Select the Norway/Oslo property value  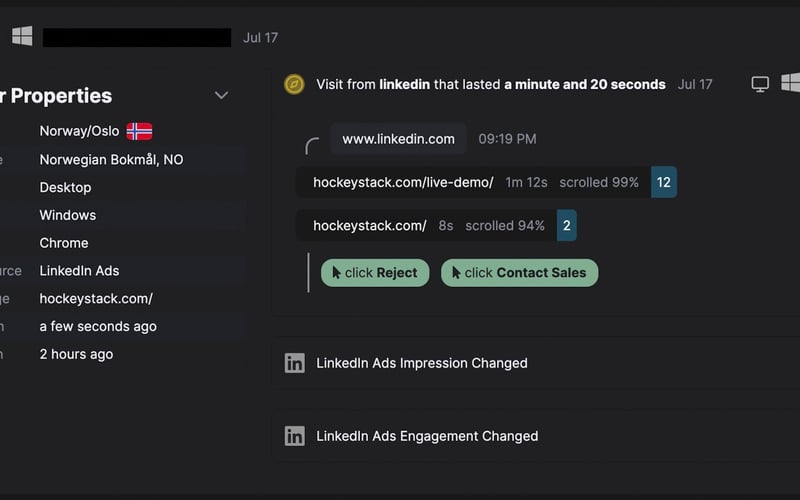point(79,131)
